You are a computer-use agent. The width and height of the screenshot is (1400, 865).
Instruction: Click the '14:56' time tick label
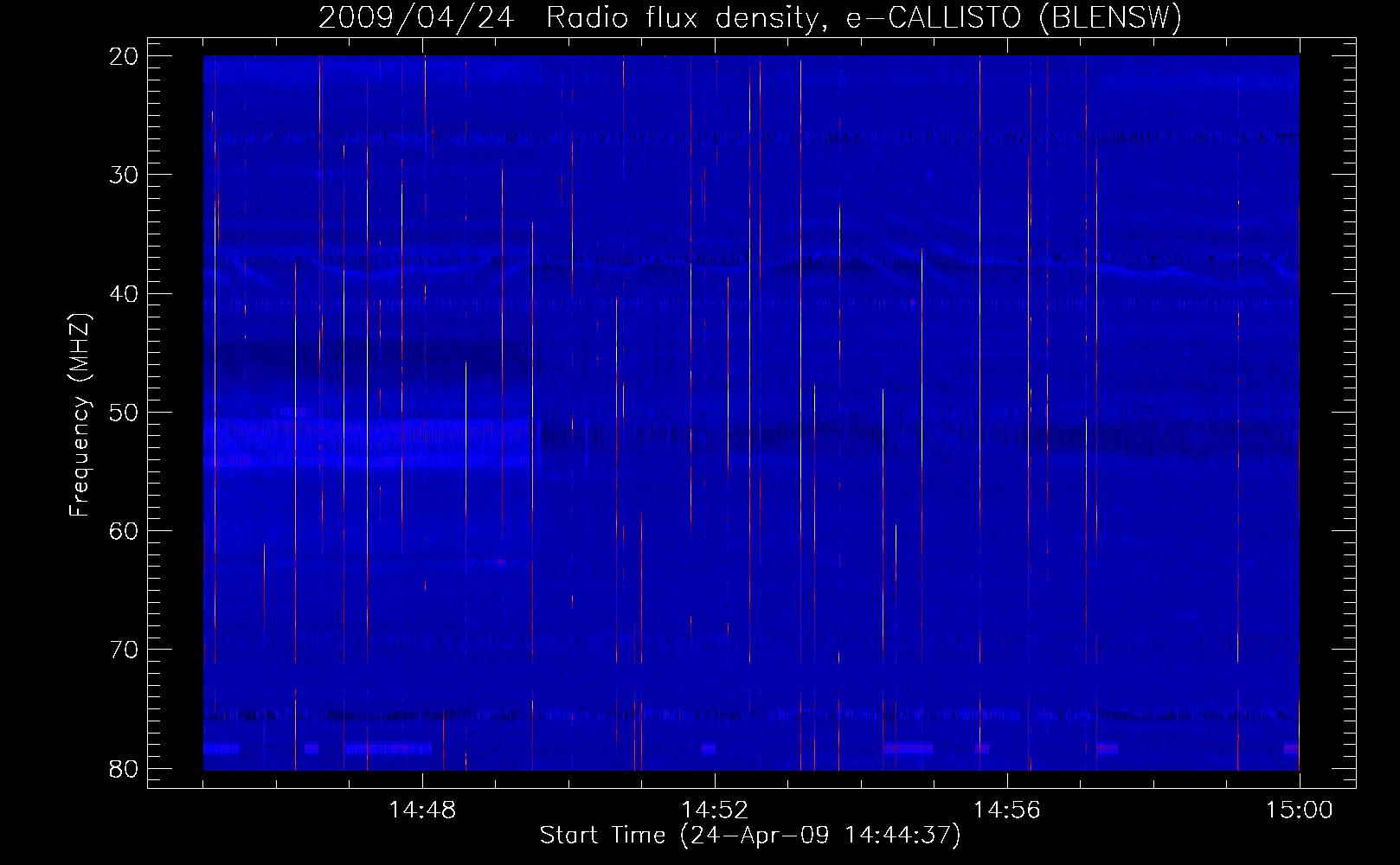tap(1007, 811)
